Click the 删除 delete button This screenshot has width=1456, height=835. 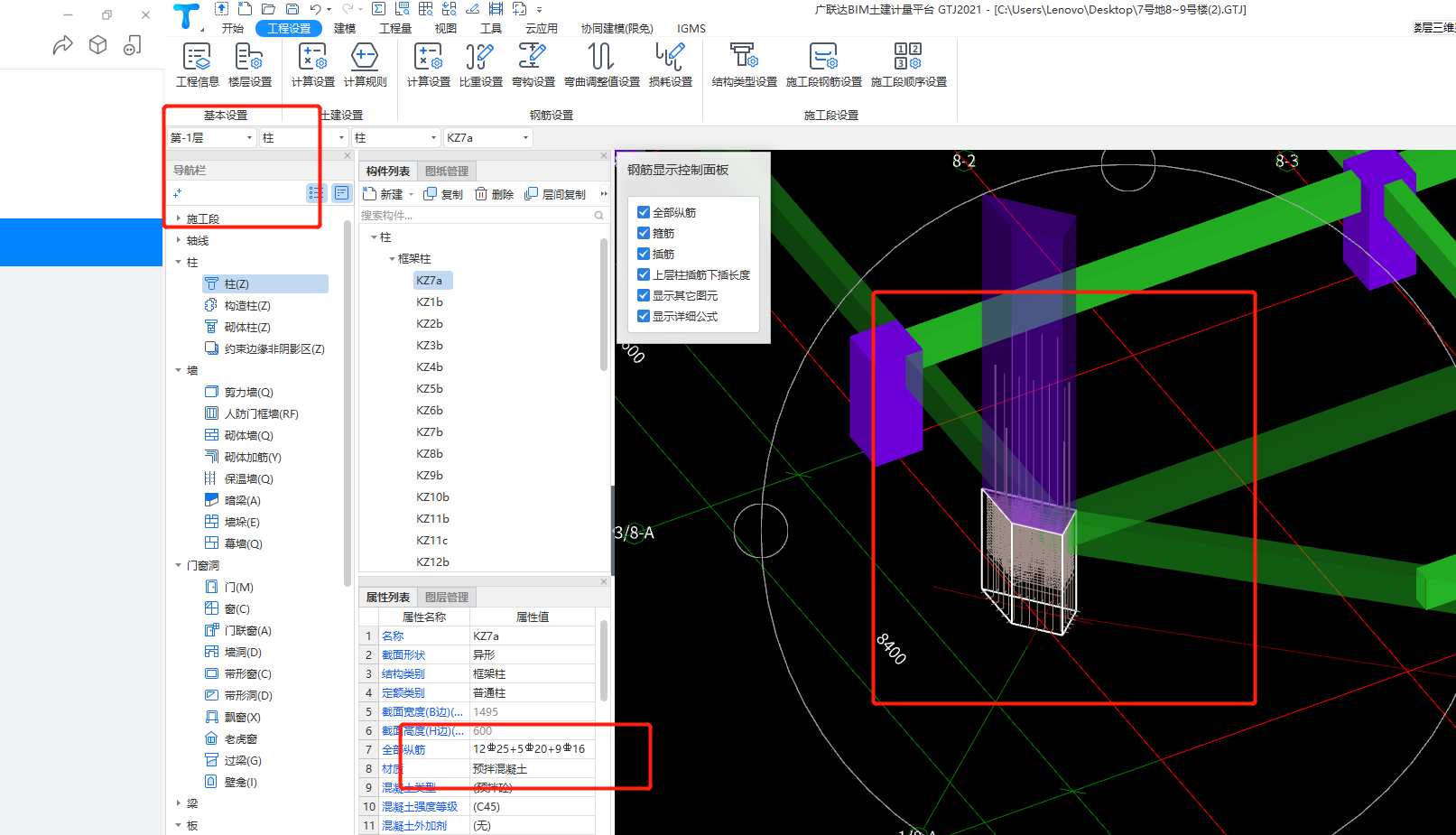click(494, 194)
